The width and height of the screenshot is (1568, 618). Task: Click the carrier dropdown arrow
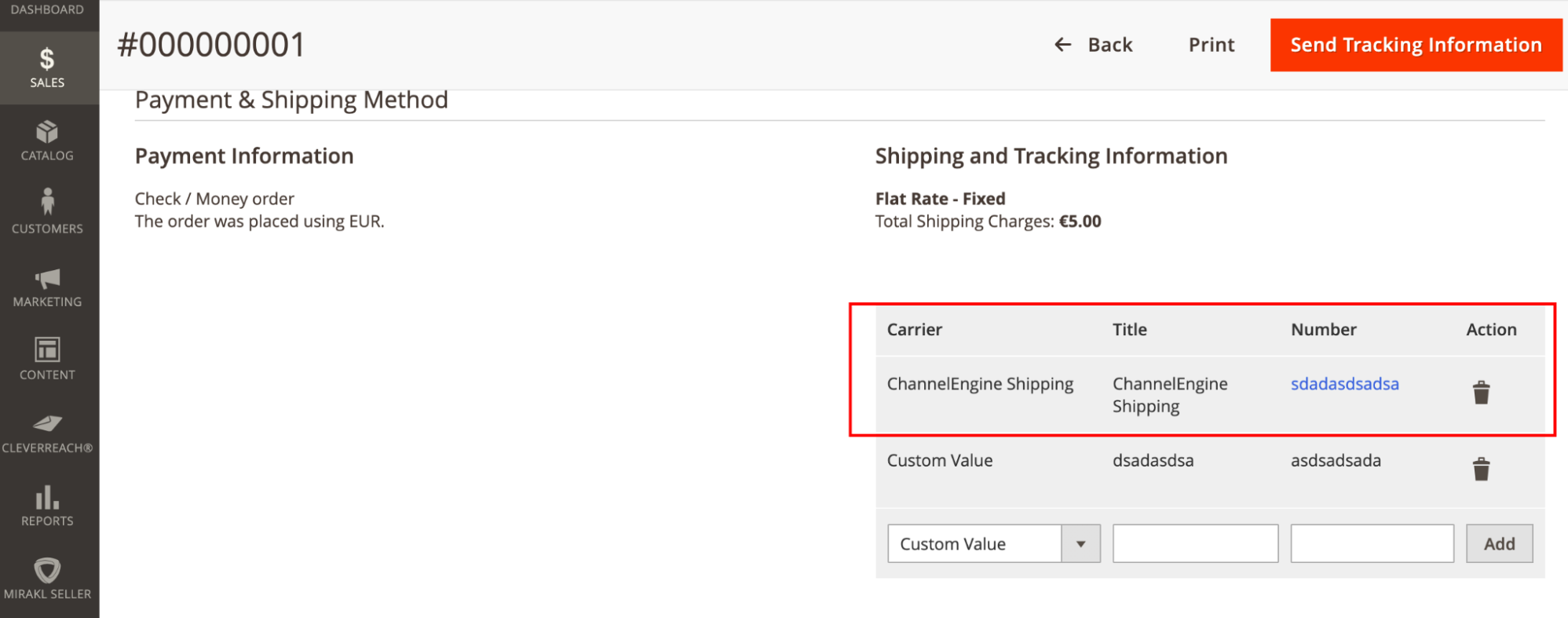[x=1081, y=543]
